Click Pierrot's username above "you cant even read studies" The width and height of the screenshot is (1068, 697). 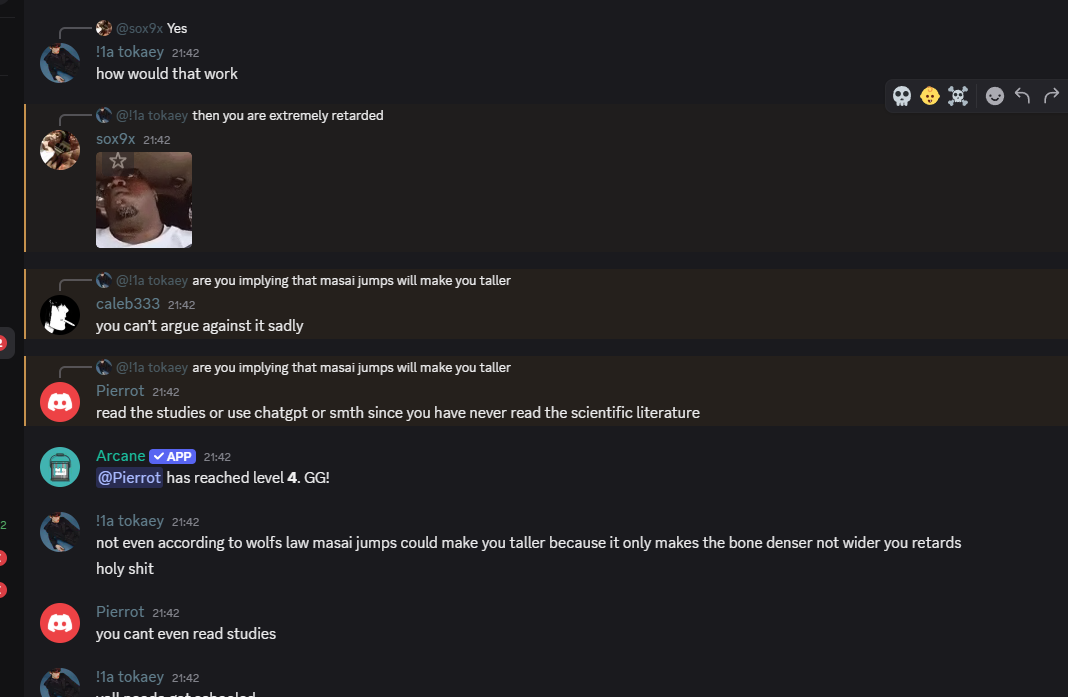120,612
